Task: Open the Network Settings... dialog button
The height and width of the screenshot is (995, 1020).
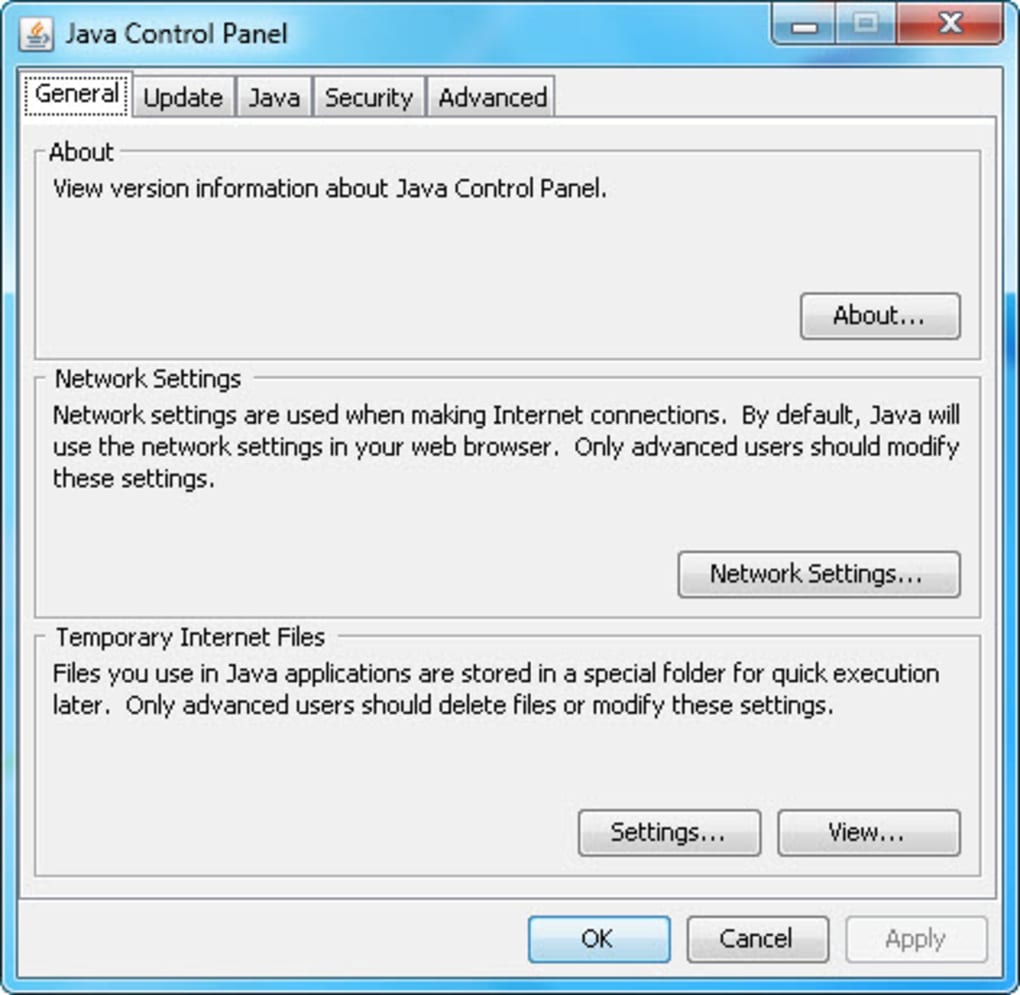Action: click(x=819, y=574)
